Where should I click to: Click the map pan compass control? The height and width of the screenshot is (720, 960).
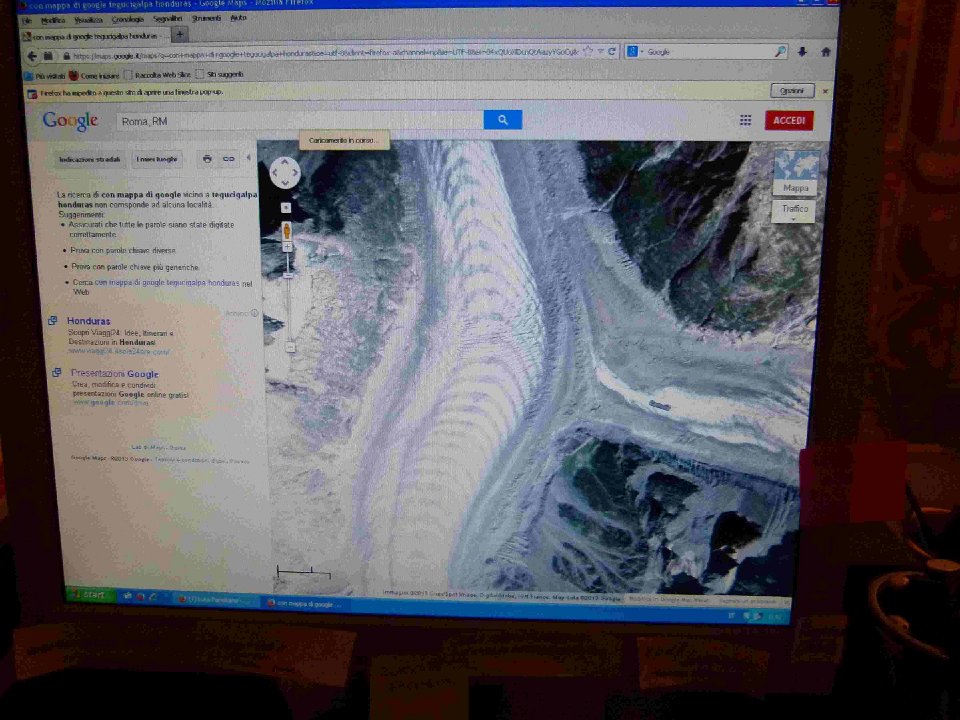click(x=285, y=172)
